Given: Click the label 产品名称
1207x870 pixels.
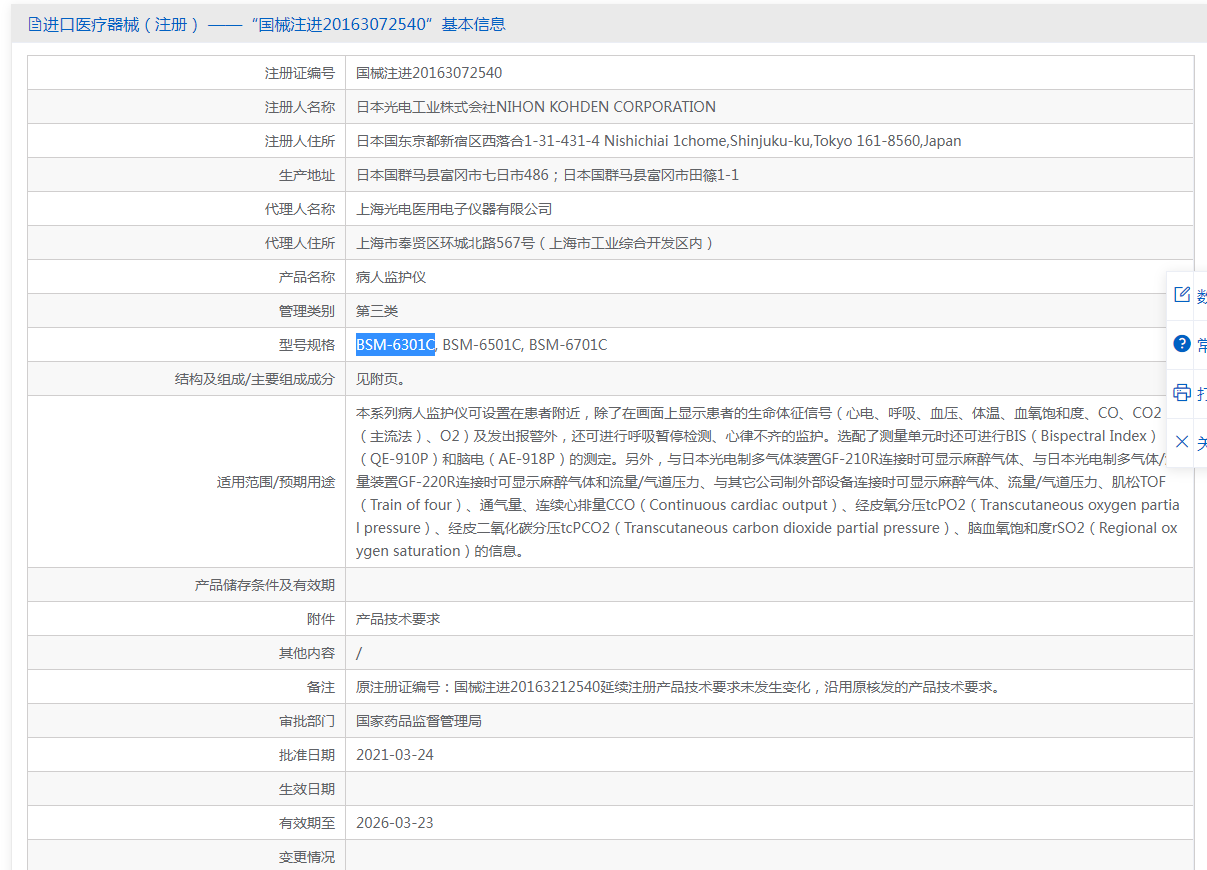Looking at the screenshot, I should pos(307,277).
